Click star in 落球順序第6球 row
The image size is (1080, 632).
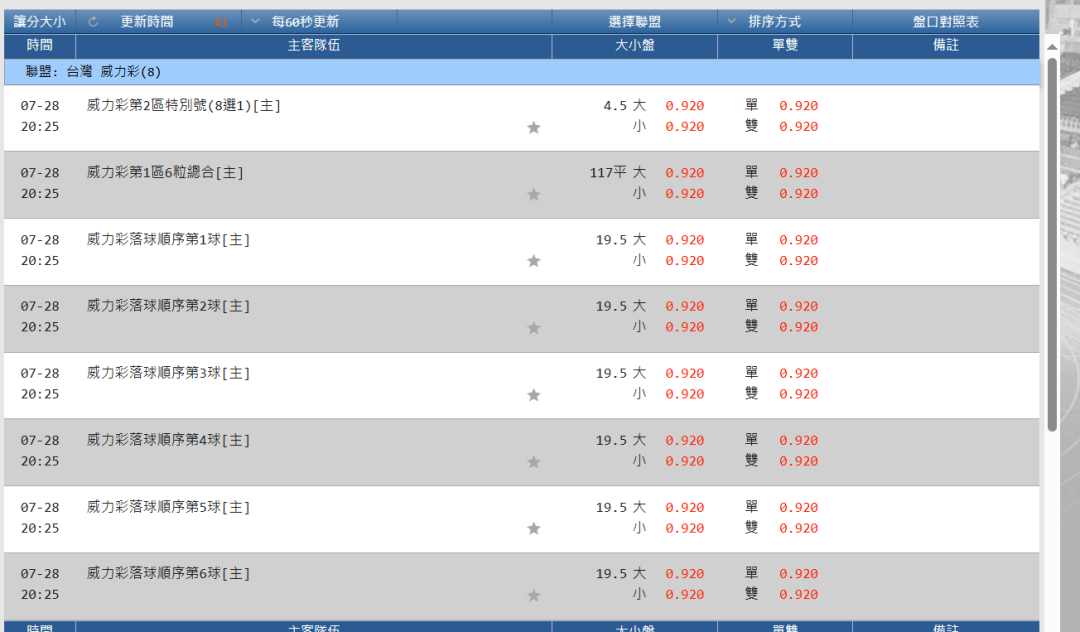(534, 596)
